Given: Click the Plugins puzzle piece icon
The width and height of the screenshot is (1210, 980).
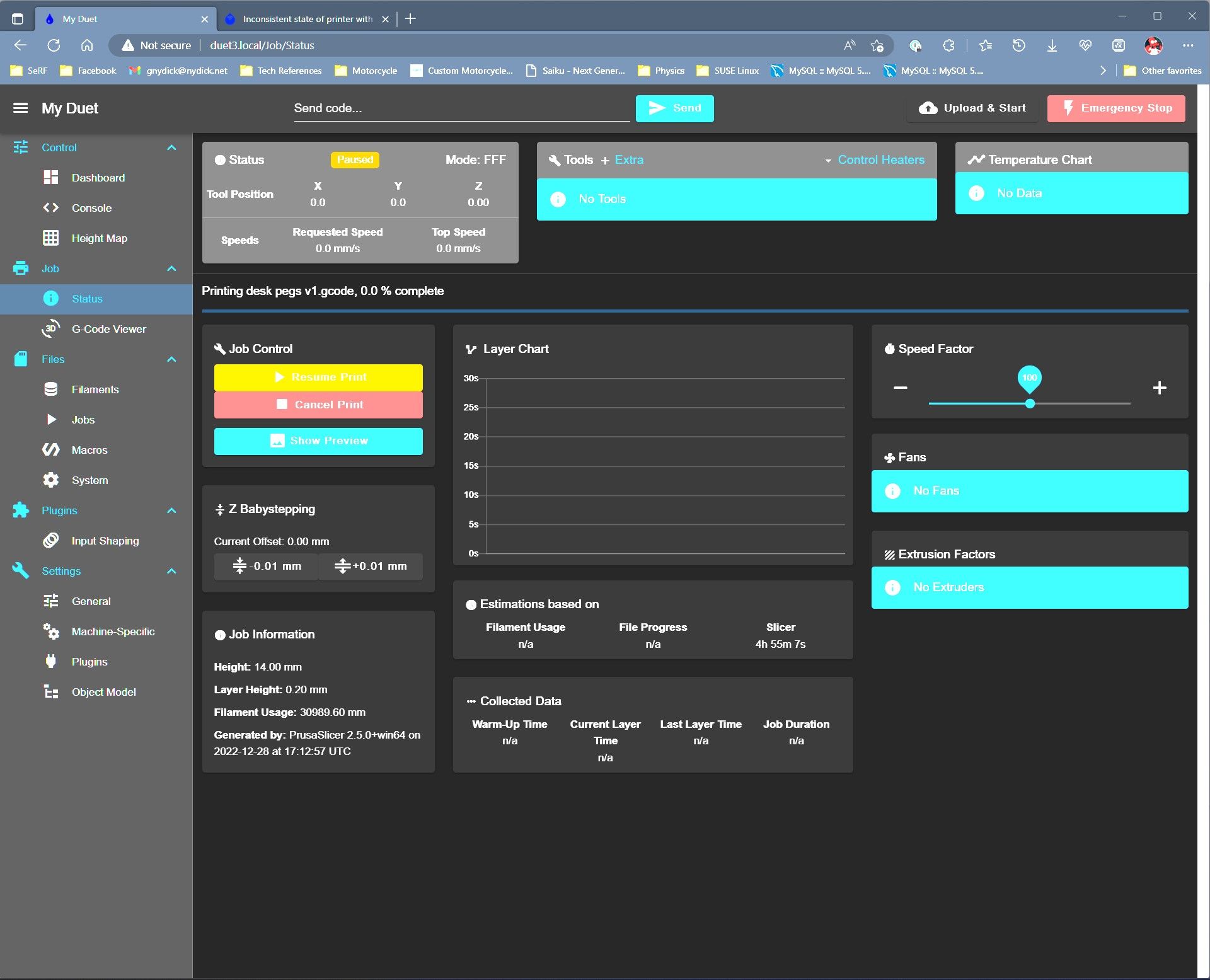Looking at the screenshot, I should tap(21, 510).
